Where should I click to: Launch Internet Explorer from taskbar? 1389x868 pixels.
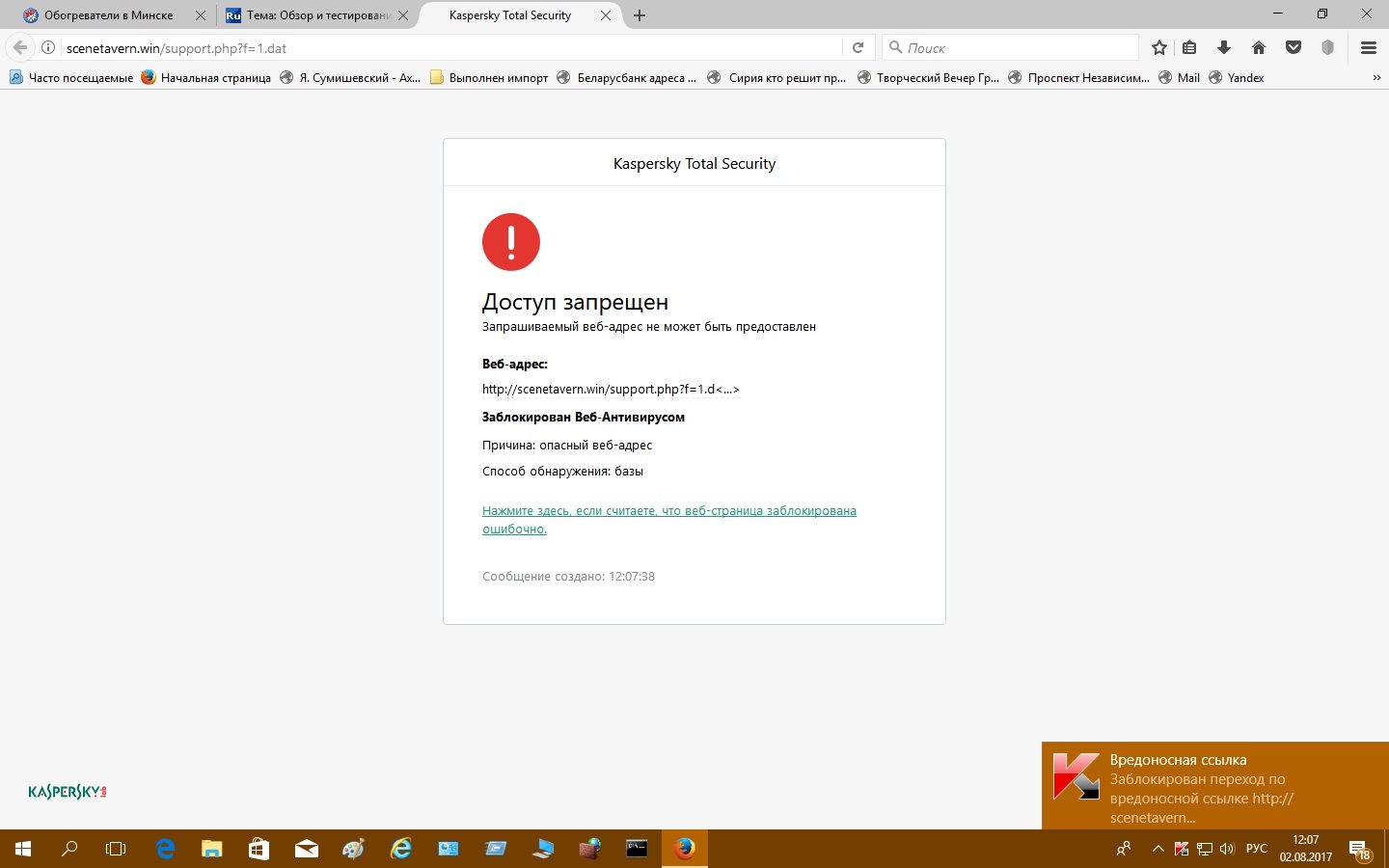400,849
